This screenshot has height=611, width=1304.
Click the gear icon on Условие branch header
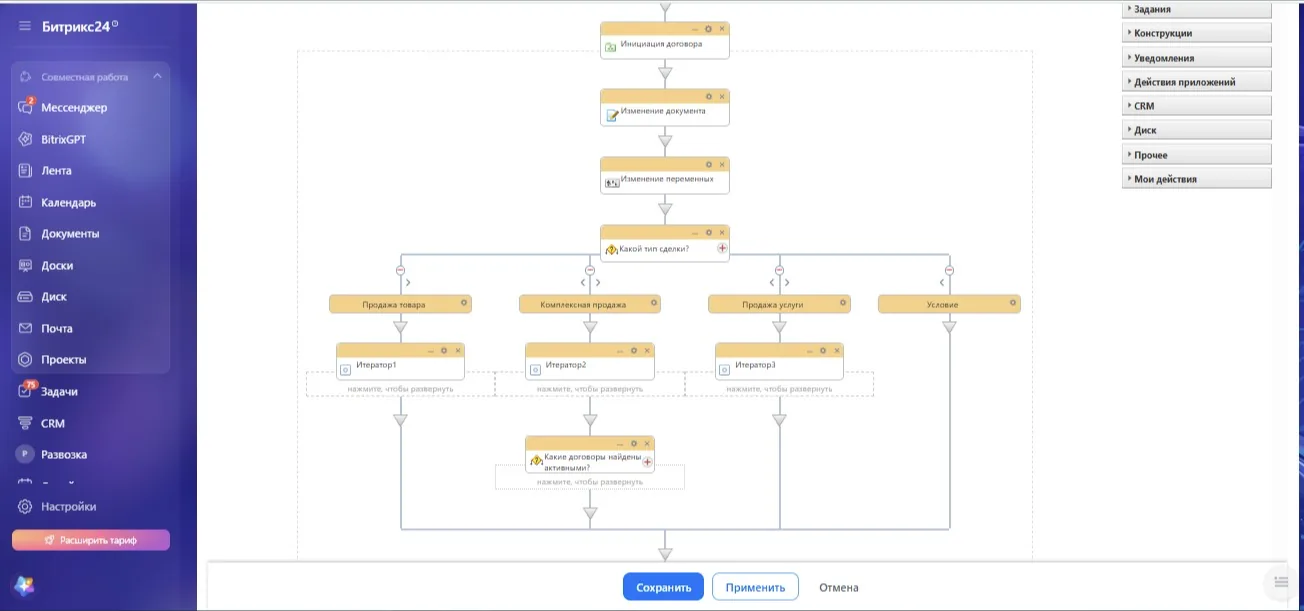click(1013, 301)
